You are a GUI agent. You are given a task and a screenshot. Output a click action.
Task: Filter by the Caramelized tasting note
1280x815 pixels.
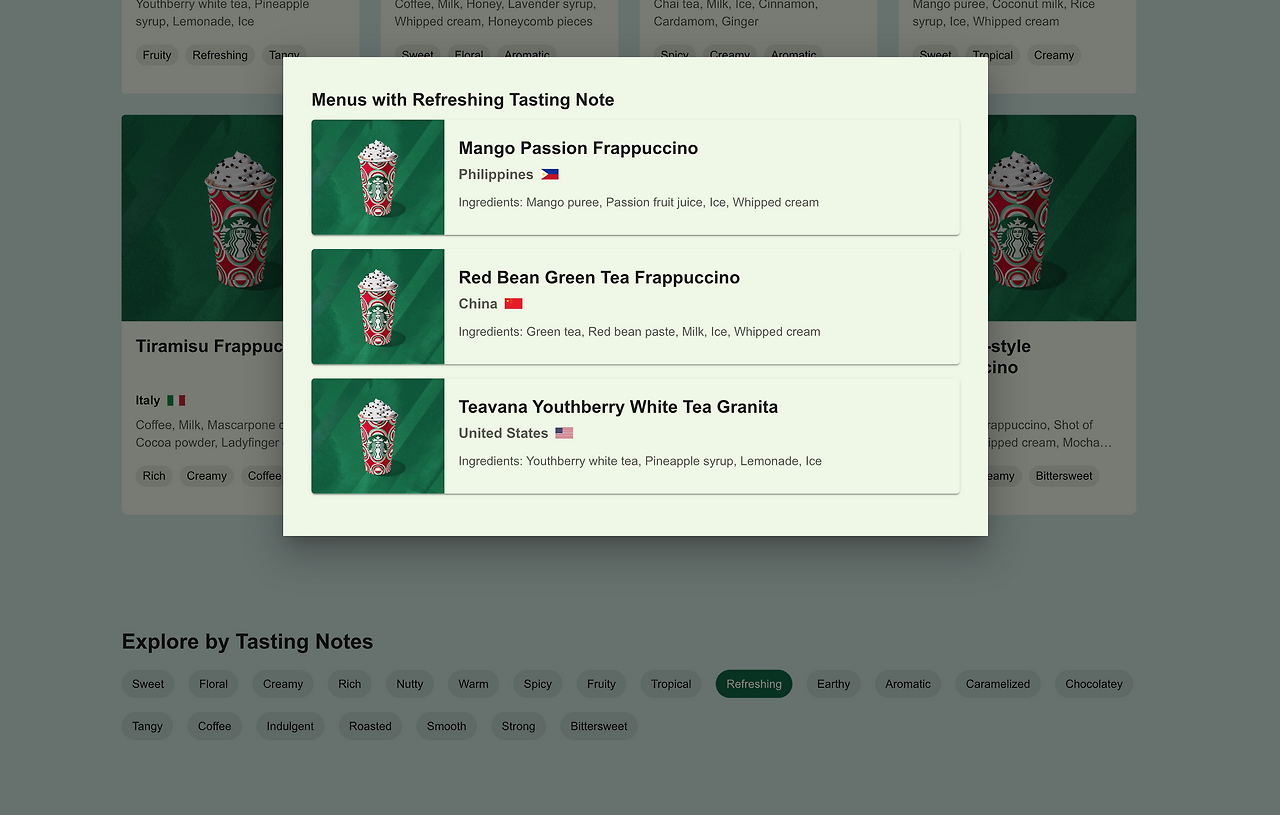coord(998,684)
